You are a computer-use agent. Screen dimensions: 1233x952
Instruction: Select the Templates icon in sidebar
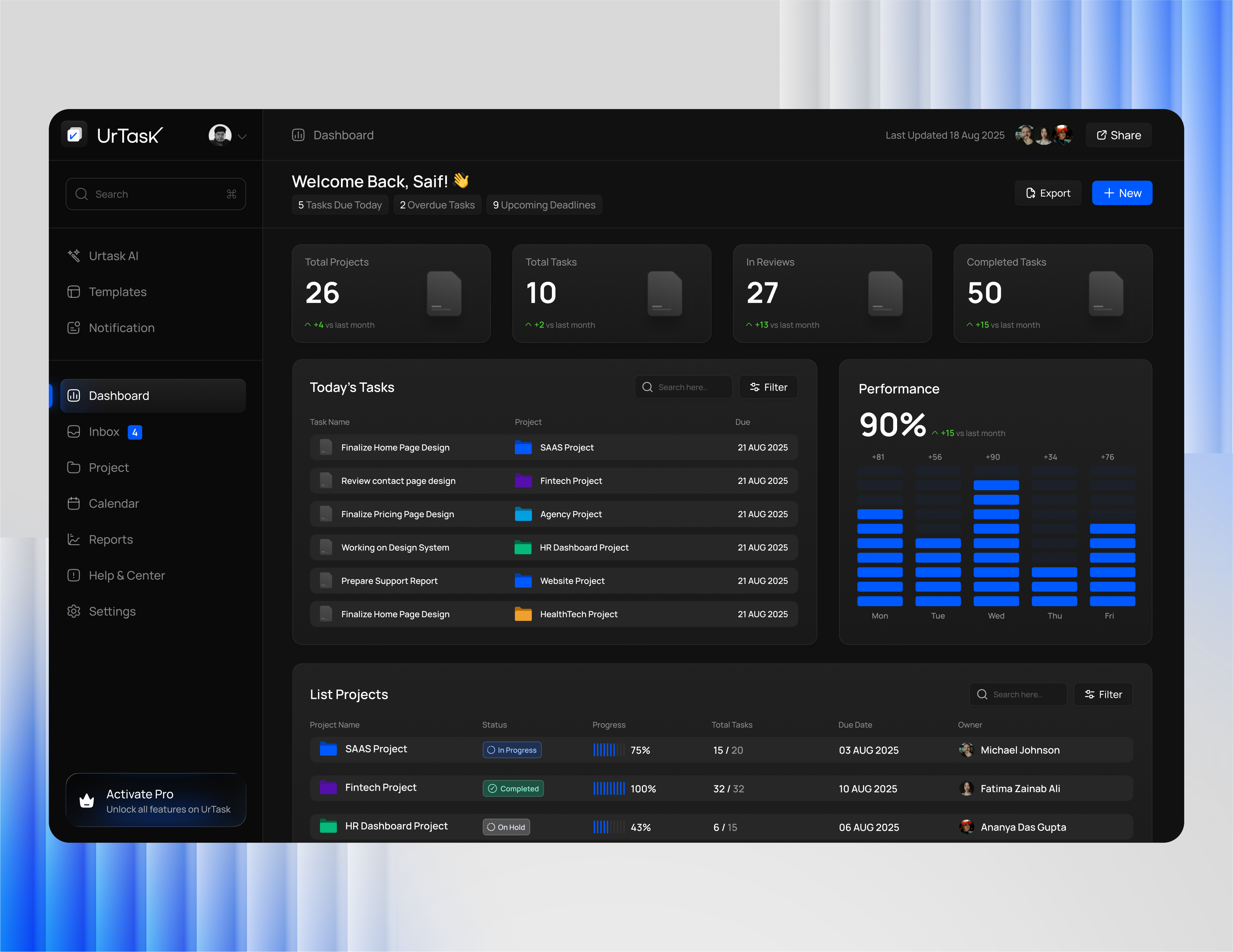tap(74, 292)
